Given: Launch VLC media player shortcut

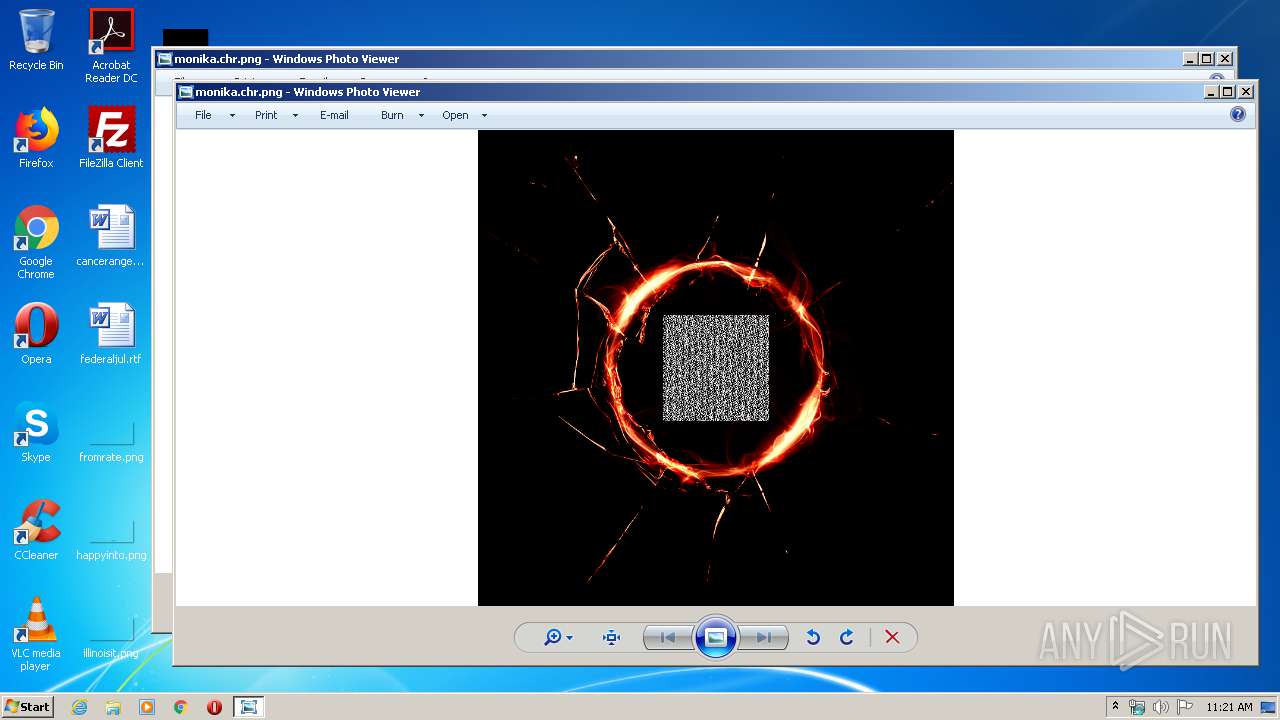Looking at the screenshot, I should point(36,634).
